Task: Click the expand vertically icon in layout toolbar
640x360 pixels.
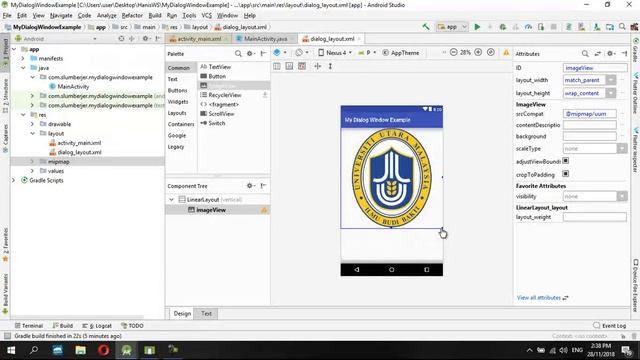Action: [x=330, y=66]
